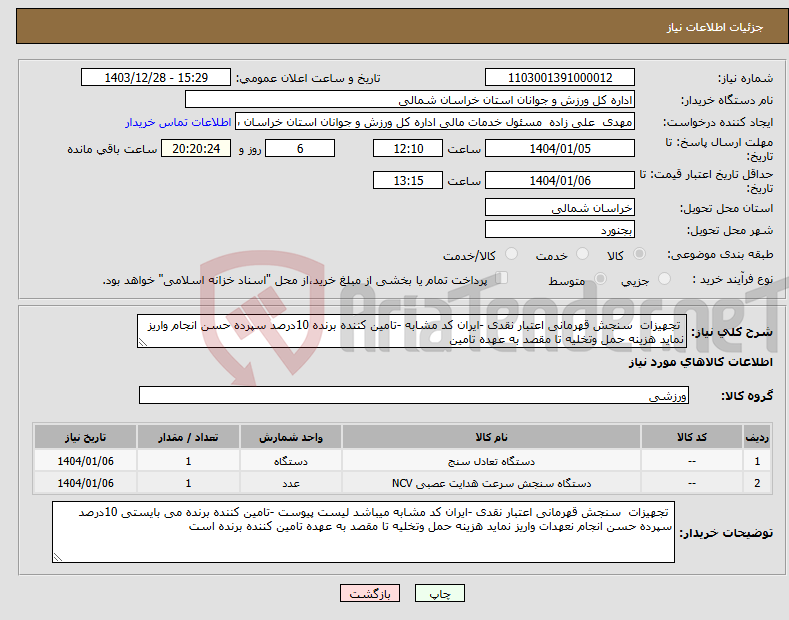Click the نام کالا column header
789x620 pixels.
[x=491, y=437]
